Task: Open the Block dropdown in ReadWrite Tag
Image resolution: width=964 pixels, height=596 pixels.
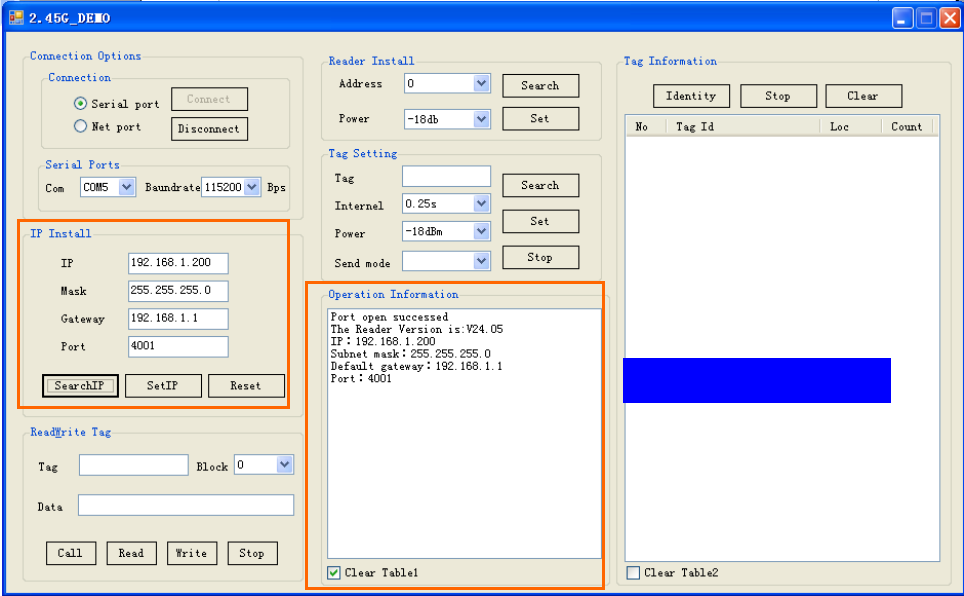Action: click(284, 464)
